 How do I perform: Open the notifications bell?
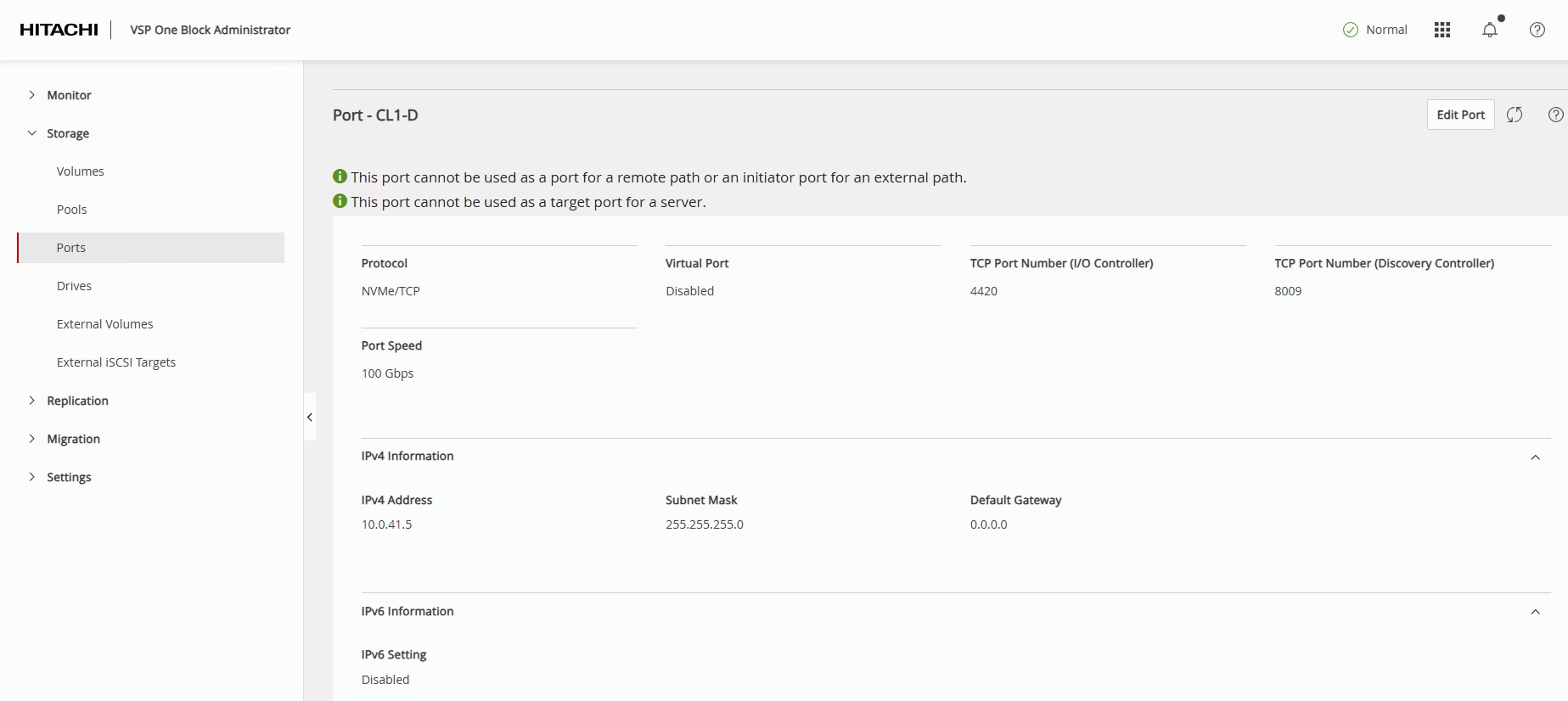pos(1489,31)
